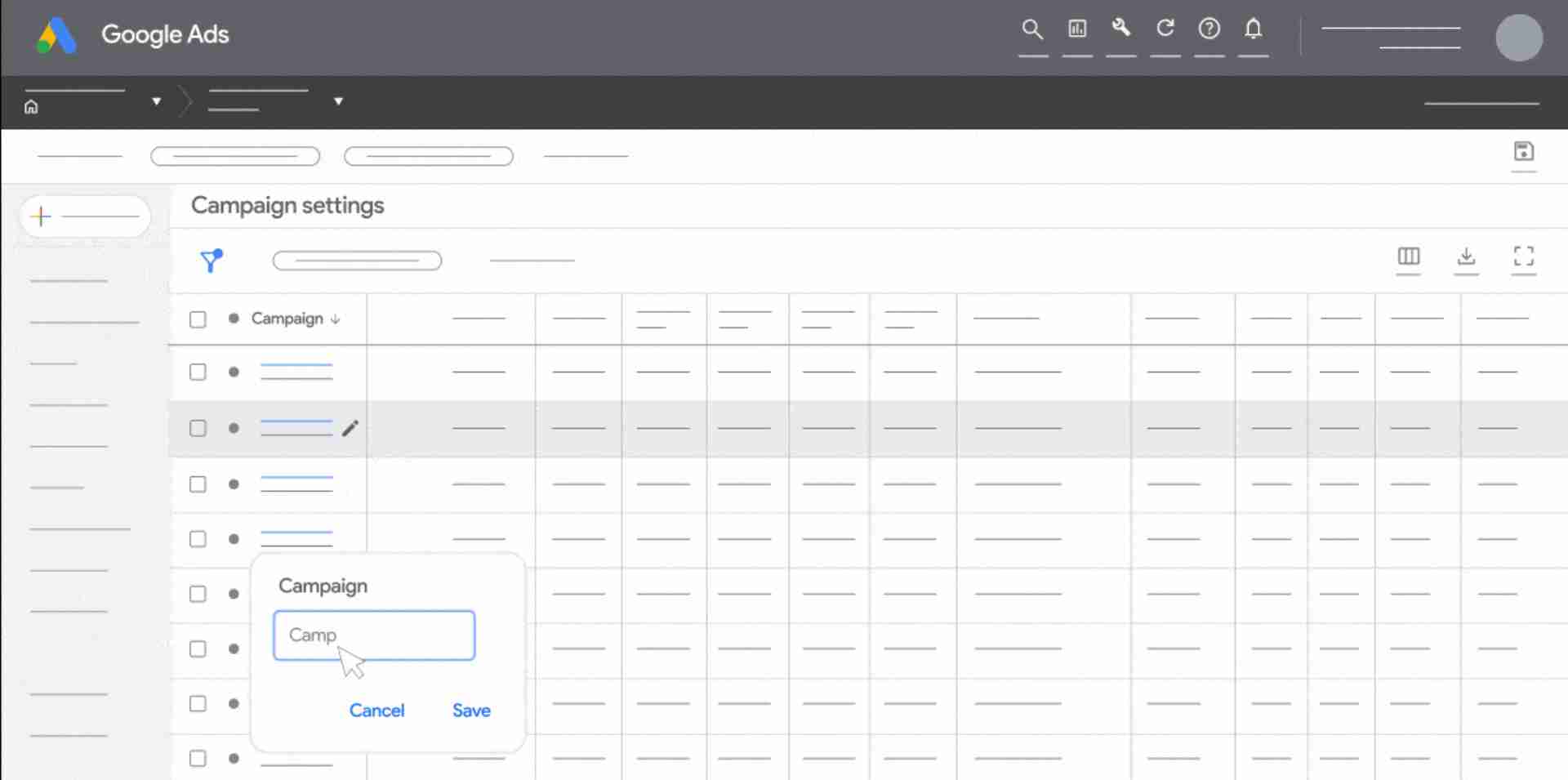Check the highlighted campaign row checkbox
1568x780 pixels.
point(197,428)
